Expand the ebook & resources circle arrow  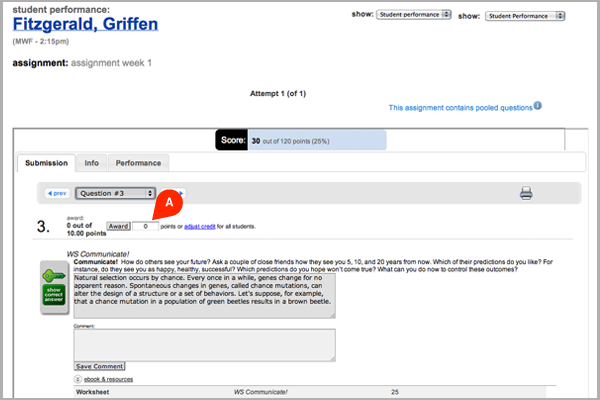click(78, 379)
